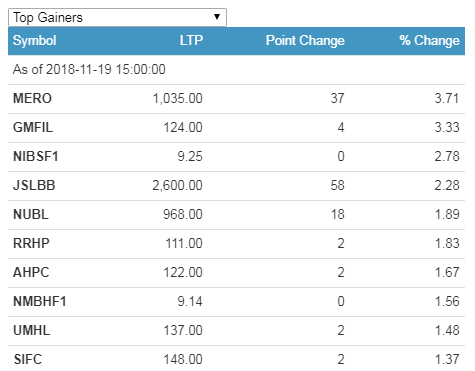Click JSLBB's 2.28 percent change value
This screenshot has width=475, height=371.
(x=447, y=186)
